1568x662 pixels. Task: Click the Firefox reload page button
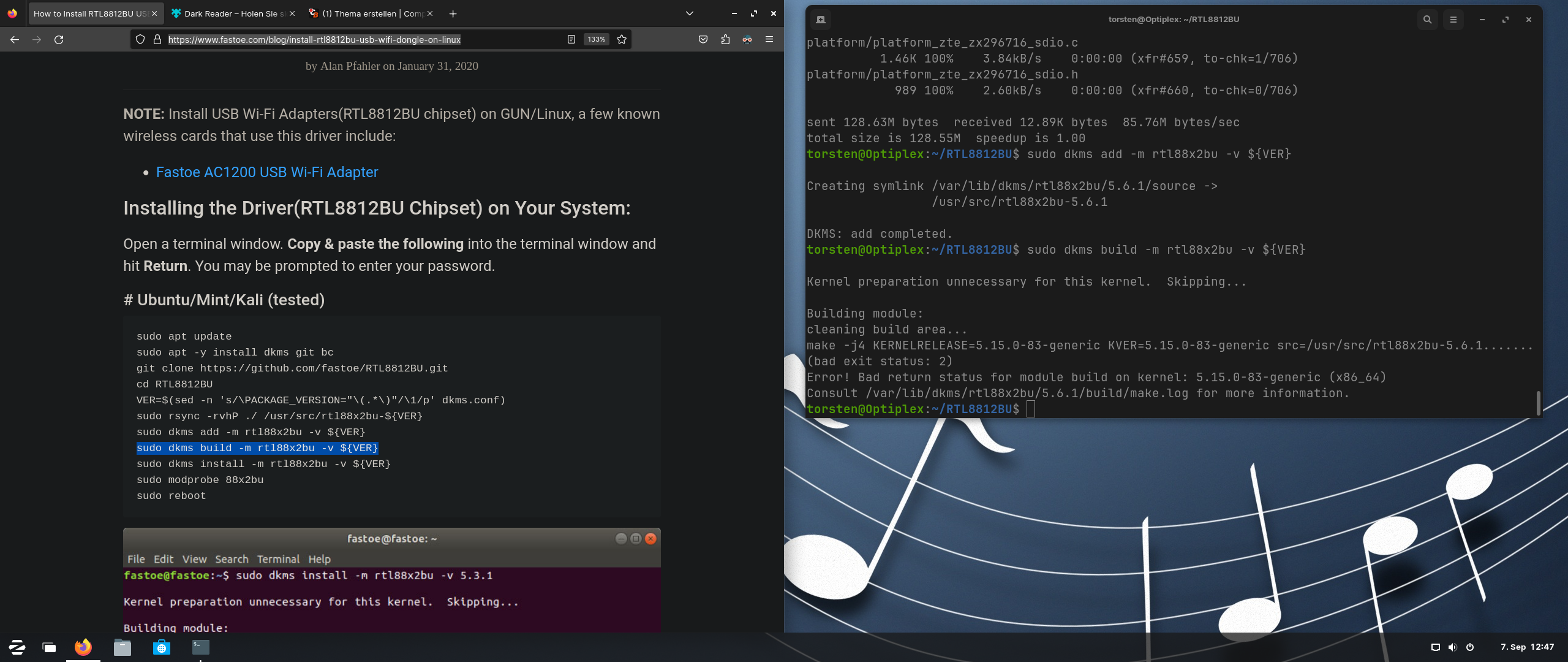click(59, 40)
